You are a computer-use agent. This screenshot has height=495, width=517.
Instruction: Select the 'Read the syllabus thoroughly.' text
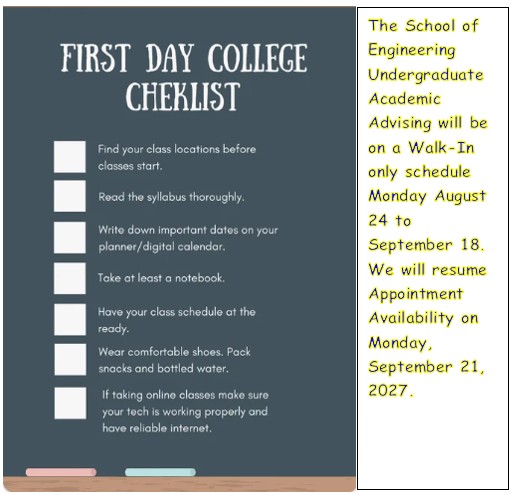pyautogui.click(x=171, y=197)
